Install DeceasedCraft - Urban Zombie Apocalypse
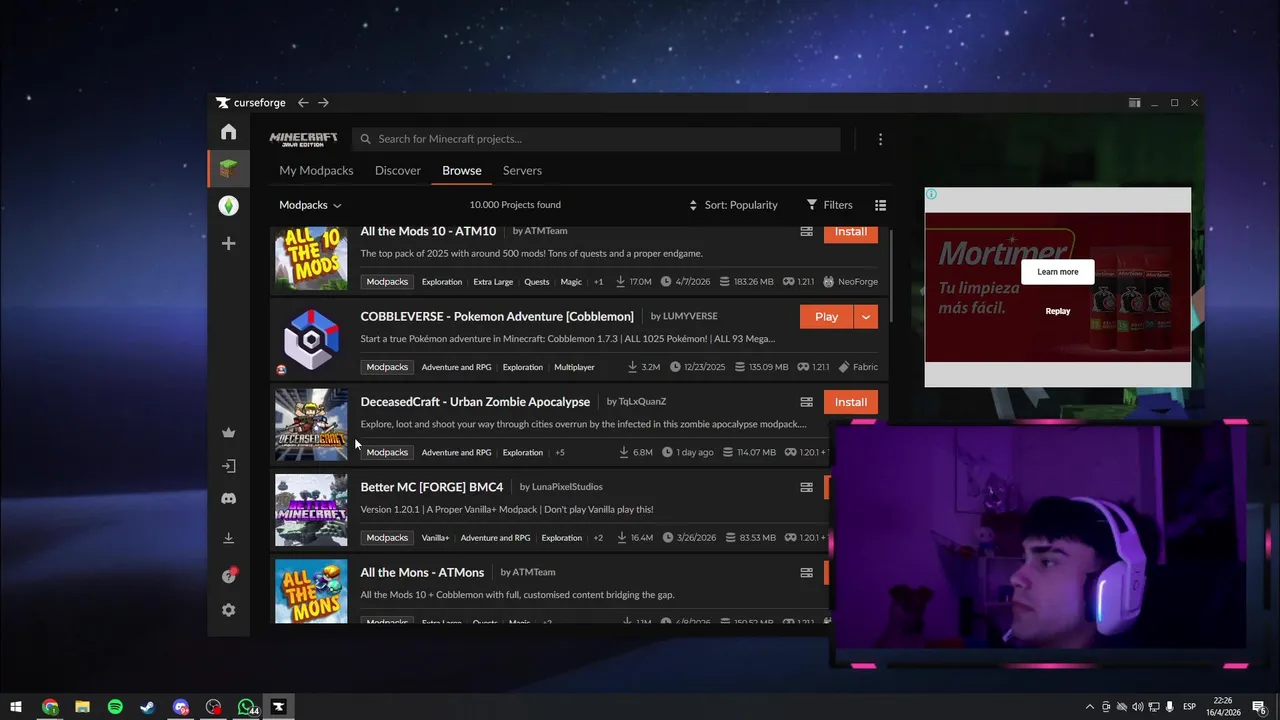This screenshot has width=1280, height=720. pyautogui.click(x=851, y=402)
